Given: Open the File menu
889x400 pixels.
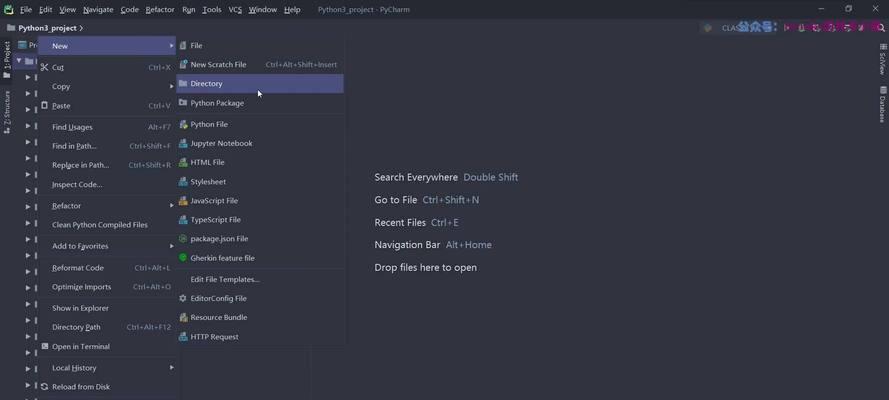Looking at the screenshot, I should click(x=26, y=10).
